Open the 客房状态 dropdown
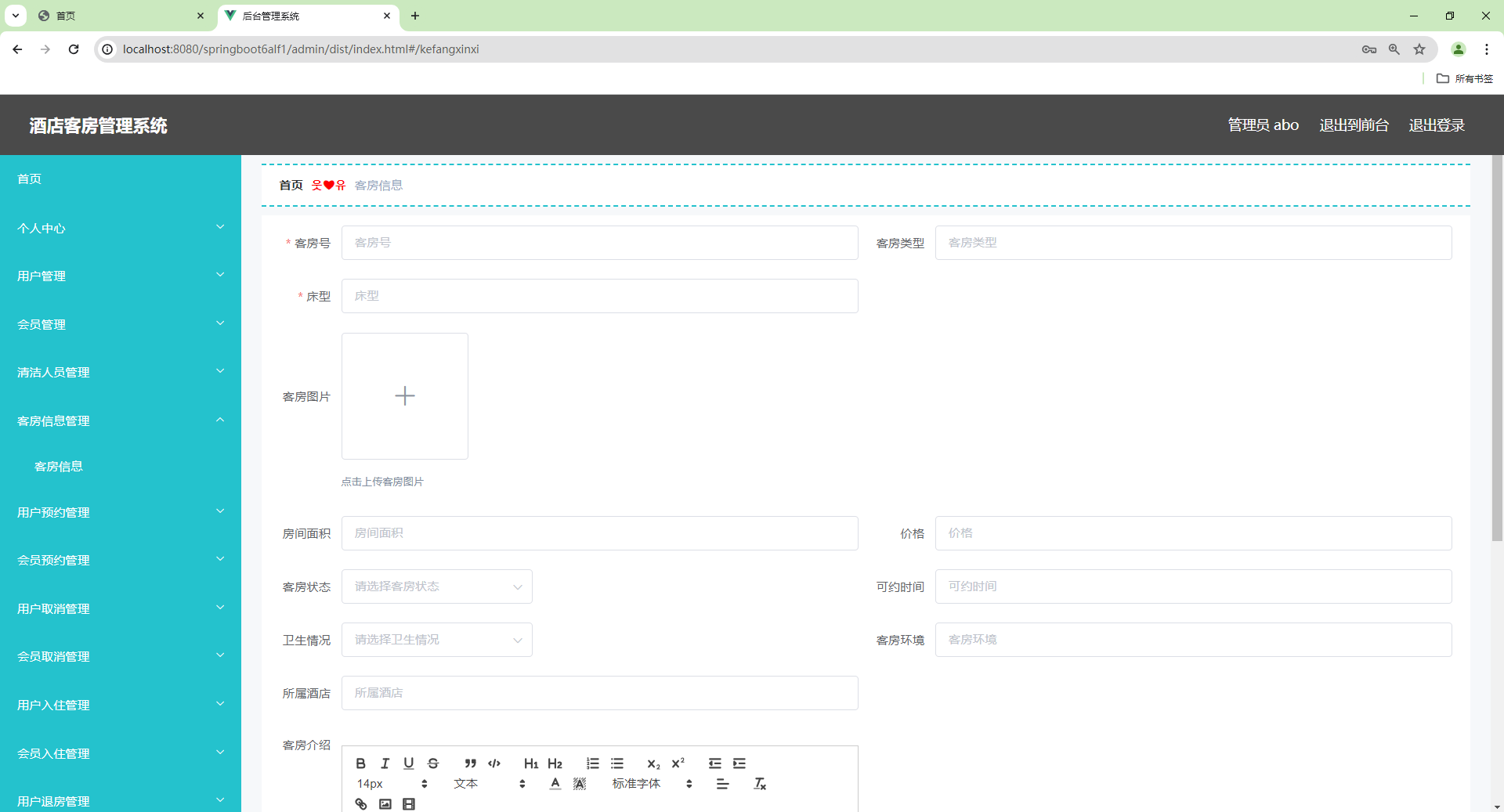Screen dimensions: 1504x812 click(436, 586)
